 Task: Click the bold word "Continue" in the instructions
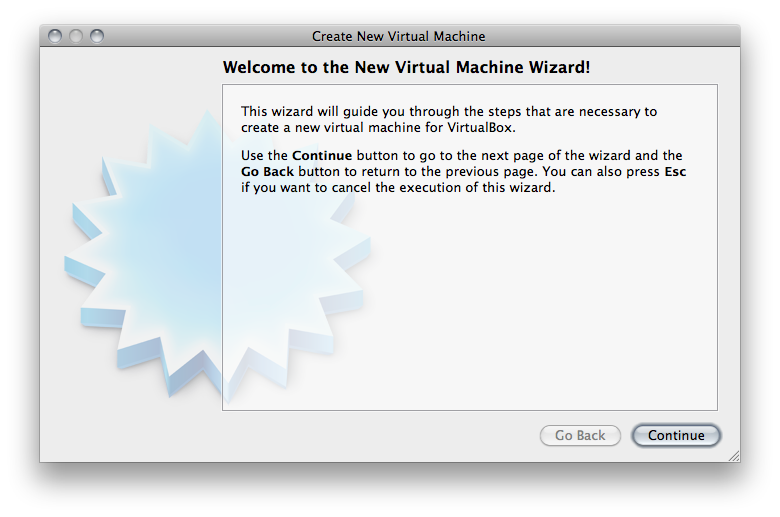click(x=322, y=156)
